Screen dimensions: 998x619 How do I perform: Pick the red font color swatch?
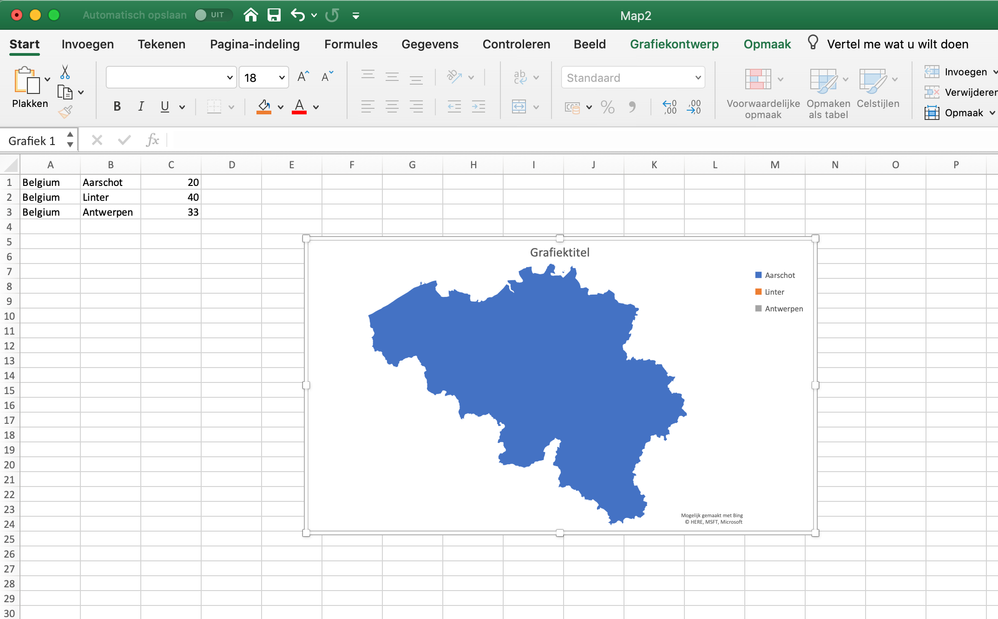pyautogui.click(x=299, y=110)
